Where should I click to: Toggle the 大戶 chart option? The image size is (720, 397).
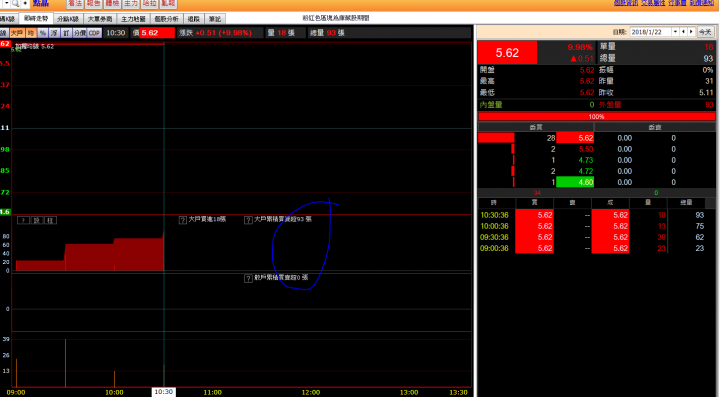17,33
